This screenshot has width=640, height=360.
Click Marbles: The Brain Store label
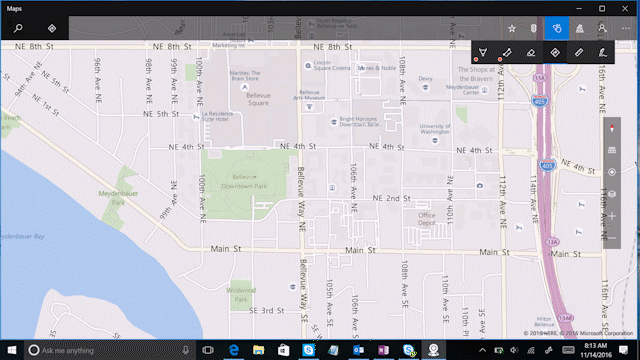tap(244, 76)
